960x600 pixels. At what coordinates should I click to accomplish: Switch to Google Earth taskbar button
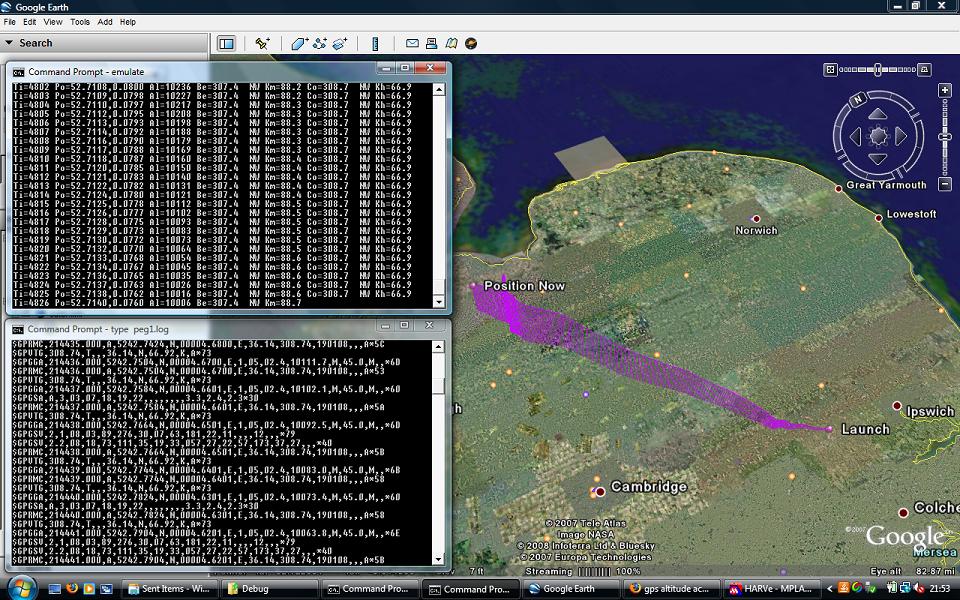tap(569, 589)
